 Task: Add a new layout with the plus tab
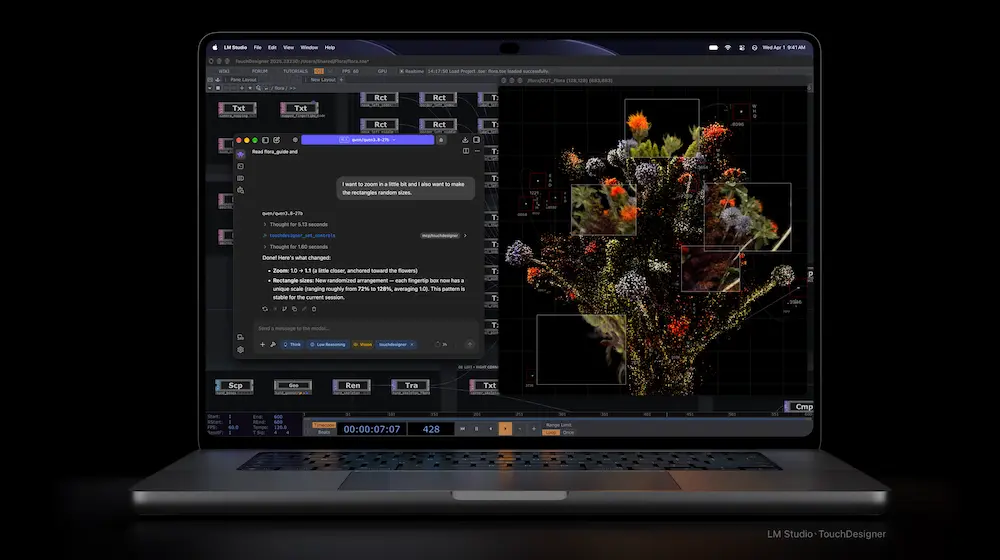(x=341, y=80)
